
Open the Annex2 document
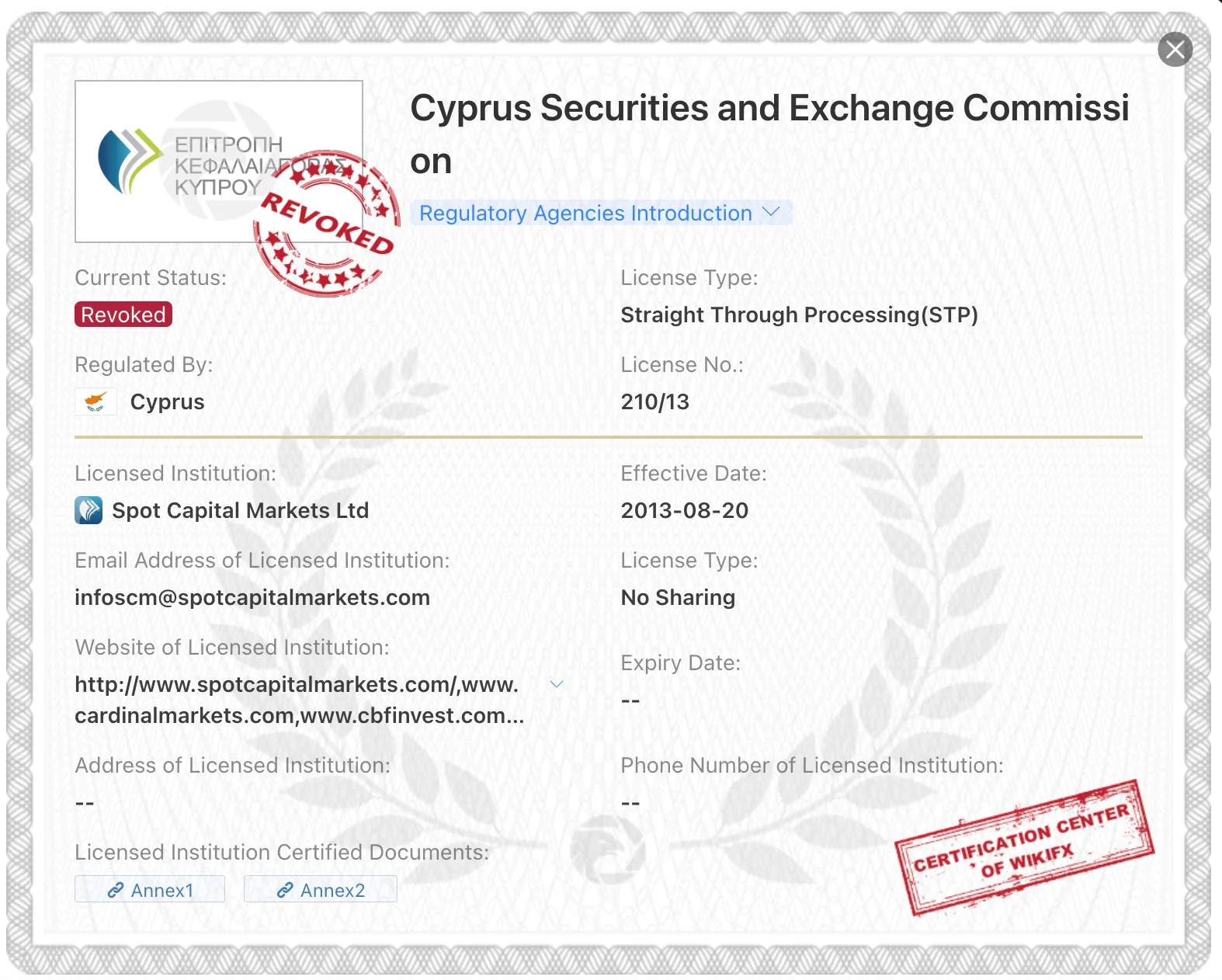click(321, 890)
